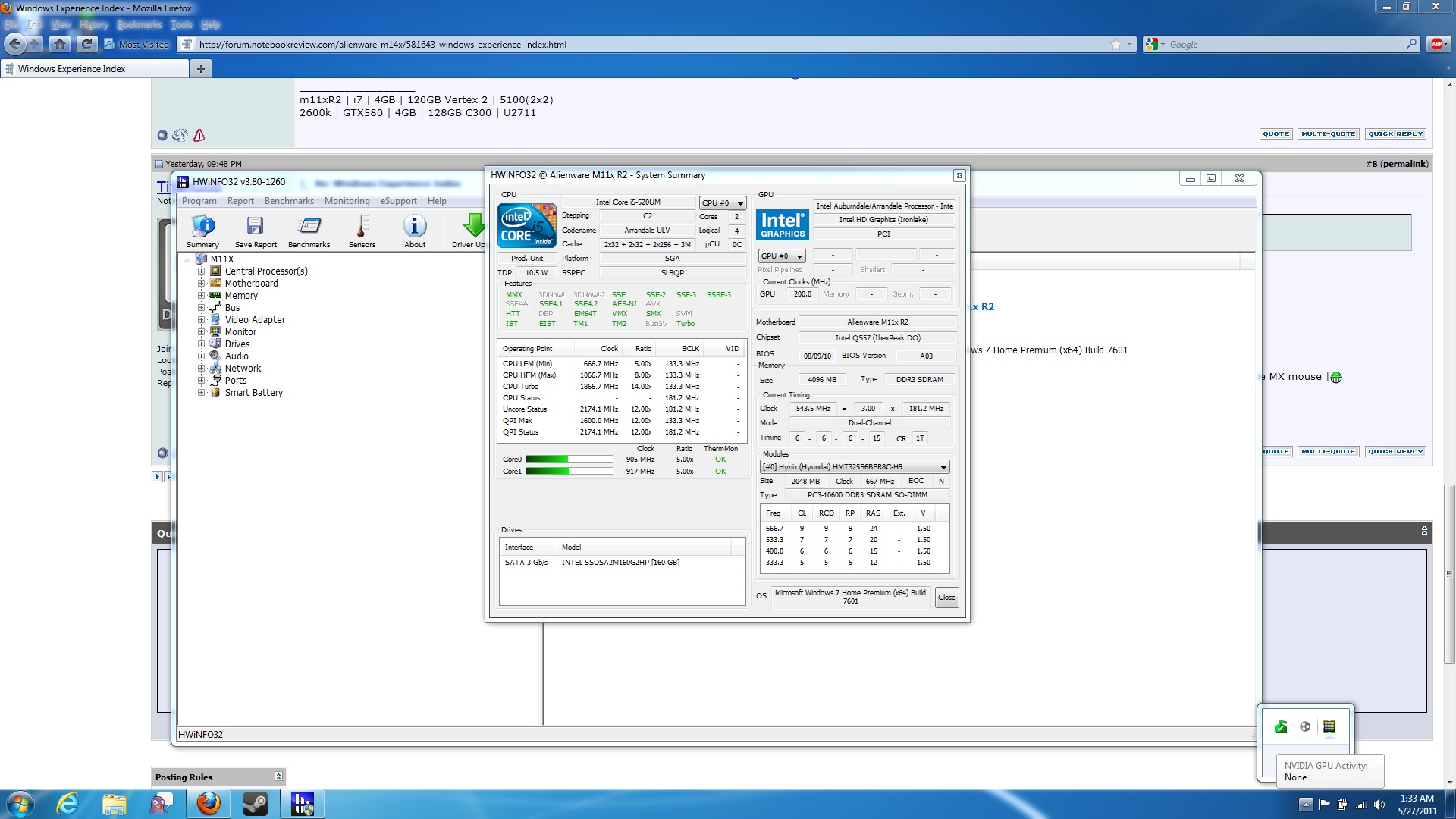Screen dimensions: 1456x819
Task: Bookmark this page with the star icon
Action: point(1116,44)
